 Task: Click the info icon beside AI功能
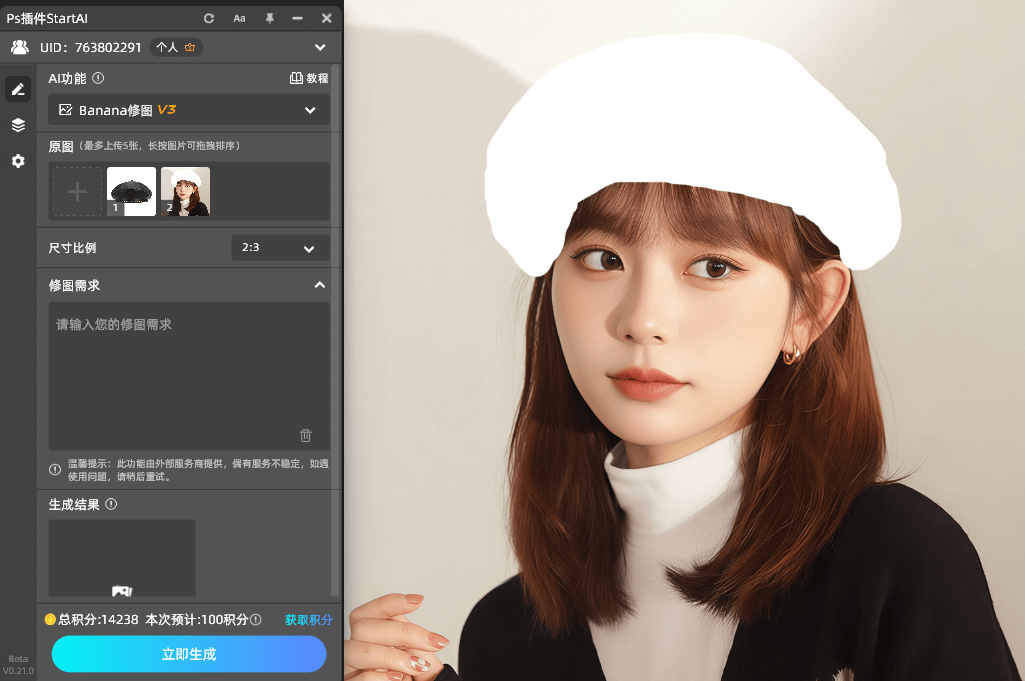click(x=98, y=78)
